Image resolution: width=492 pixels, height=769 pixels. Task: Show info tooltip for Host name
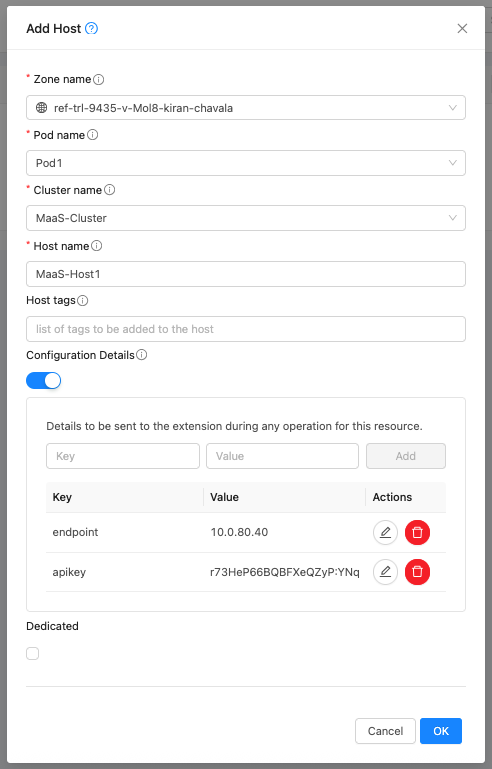97,246
